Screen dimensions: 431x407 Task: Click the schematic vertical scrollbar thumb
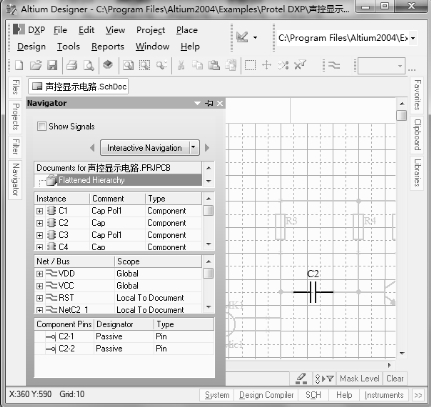coord(402,116)
